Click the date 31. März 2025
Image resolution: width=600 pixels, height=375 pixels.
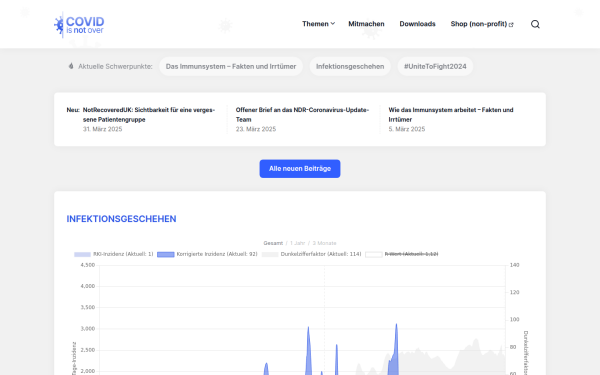tap(103, 129)
